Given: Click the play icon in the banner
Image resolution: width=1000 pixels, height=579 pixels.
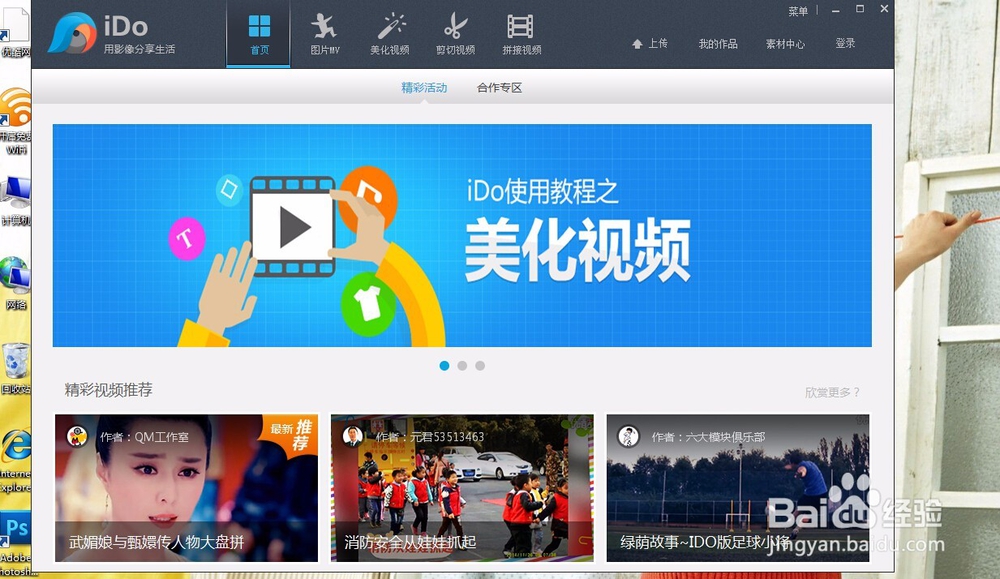Looking at the screenshot, I should point(293,227).
